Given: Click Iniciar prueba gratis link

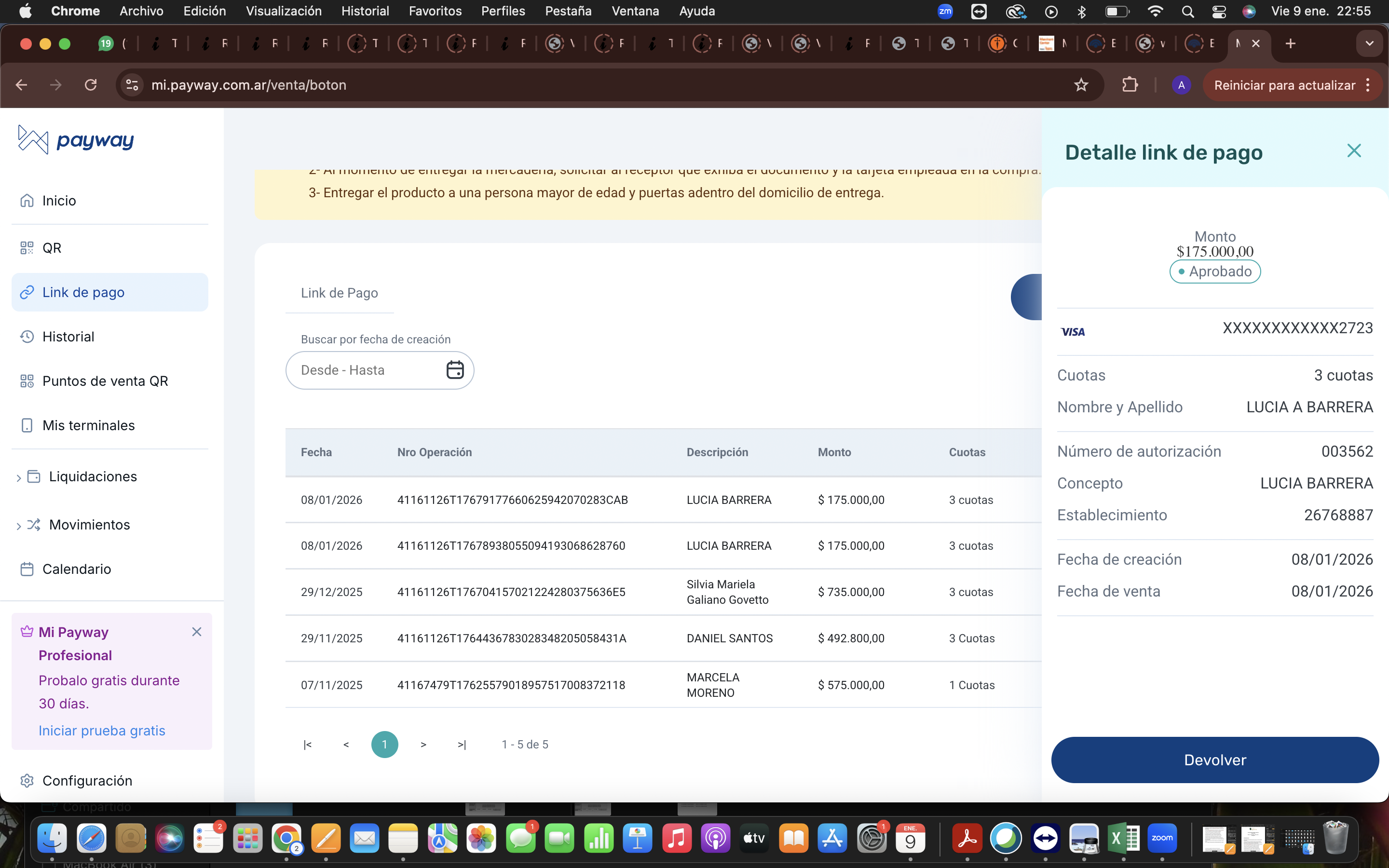Looking at the screenshot, I should pyautogui.click(x=102, y=730).
